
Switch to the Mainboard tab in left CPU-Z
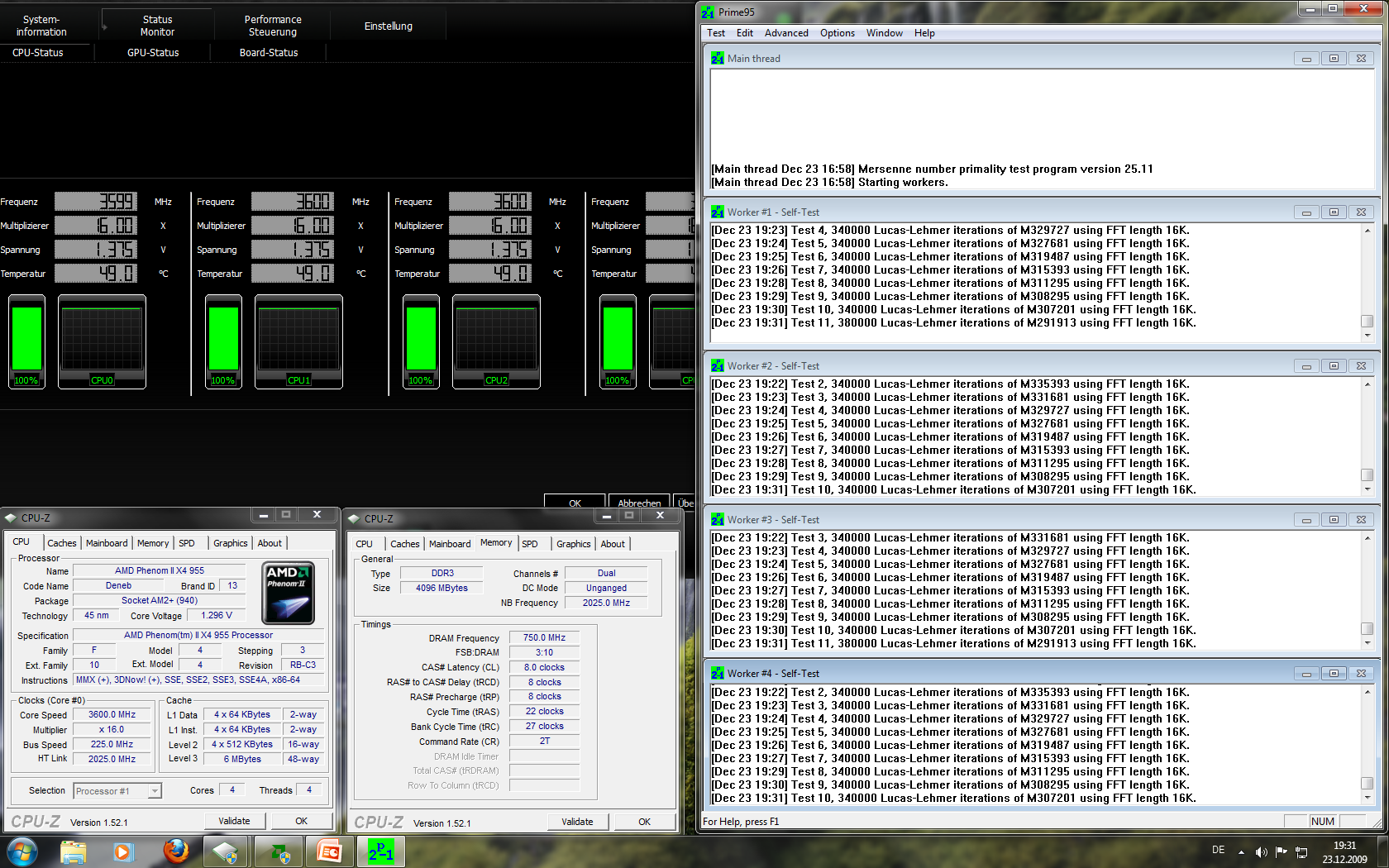(x=107, y=543)
